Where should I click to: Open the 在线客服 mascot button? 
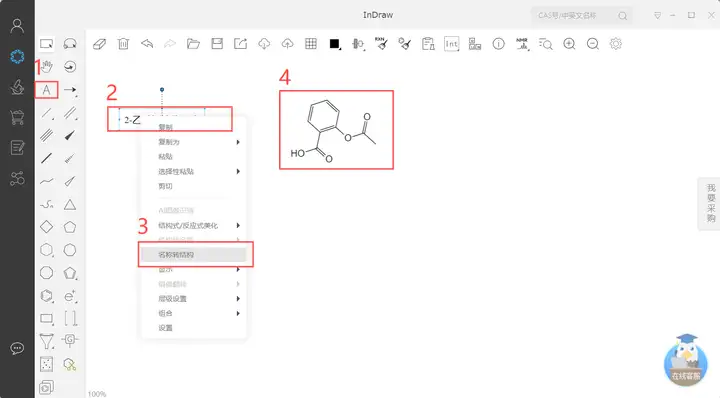[x=686, y=359]
